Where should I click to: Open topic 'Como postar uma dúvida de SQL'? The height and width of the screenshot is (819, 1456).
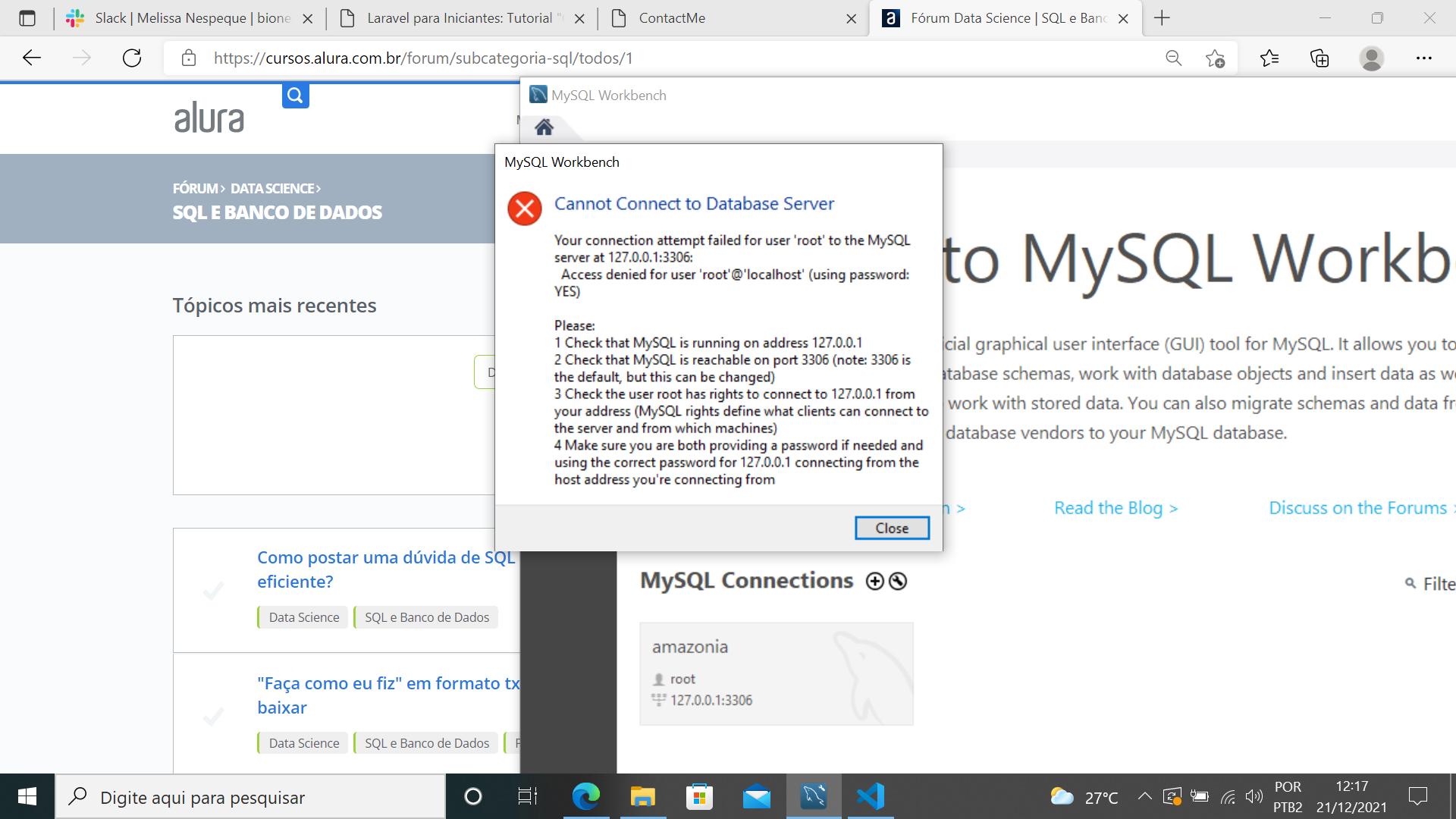coord(386,570)
